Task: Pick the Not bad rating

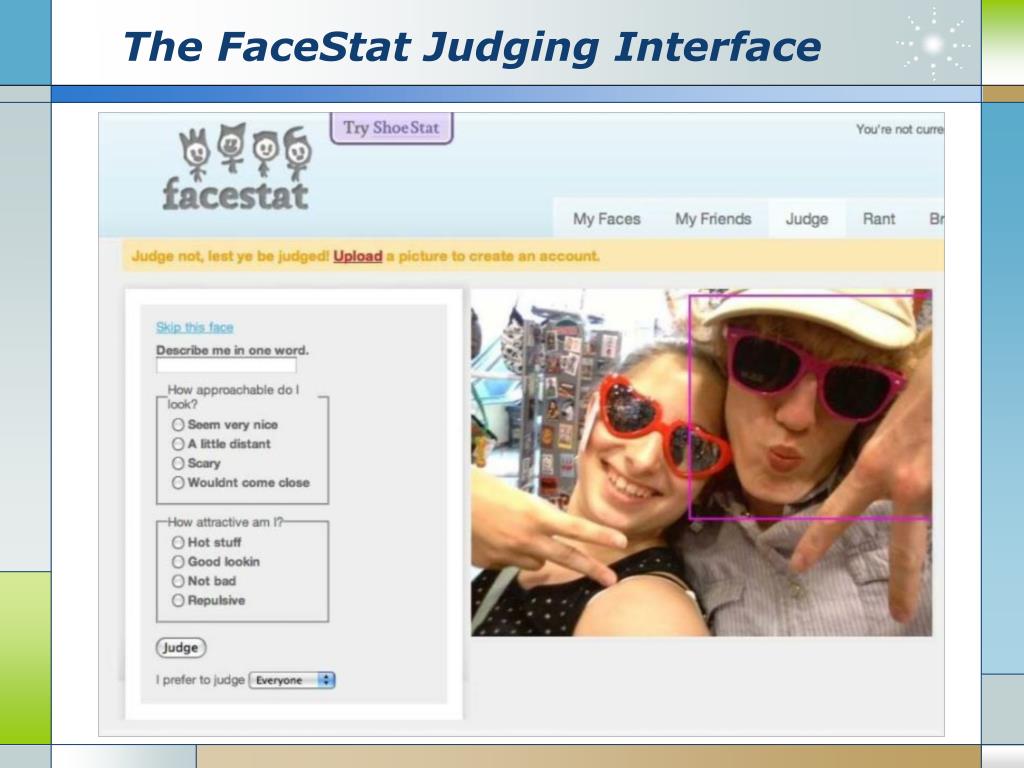Action: [178, 581]
